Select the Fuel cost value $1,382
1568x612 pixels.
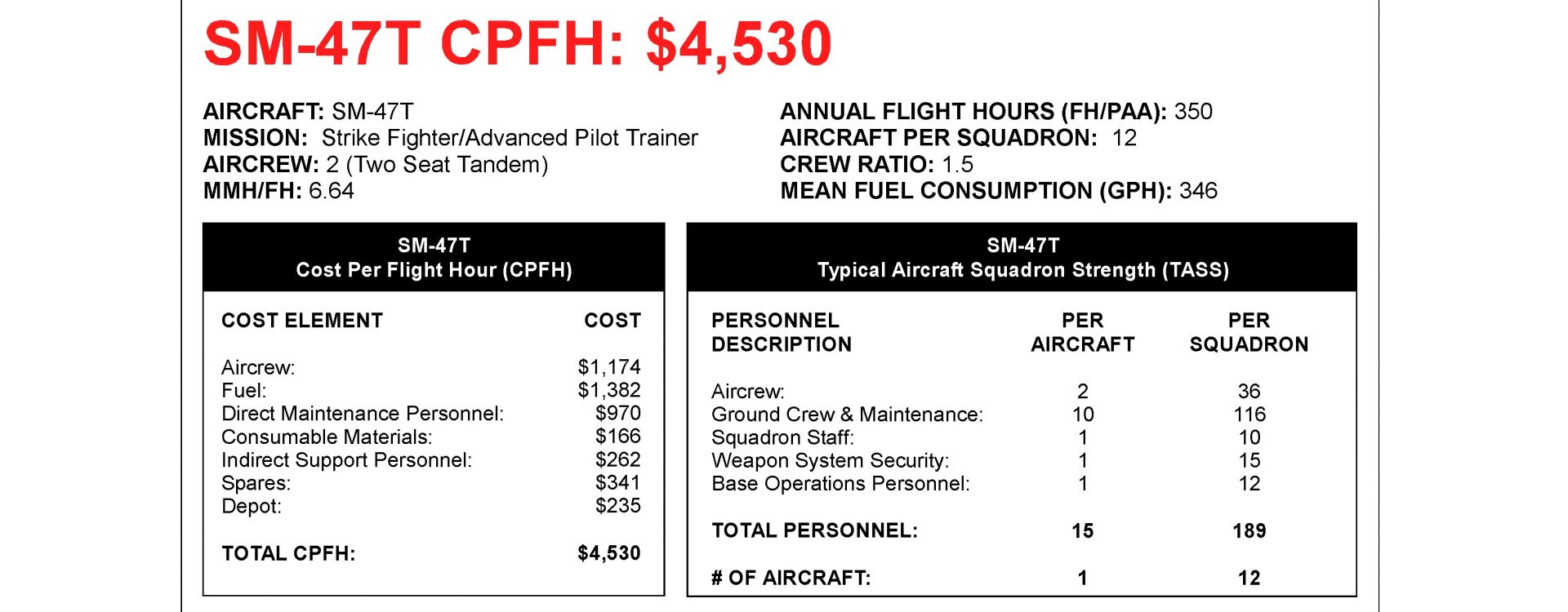(608, 390)
